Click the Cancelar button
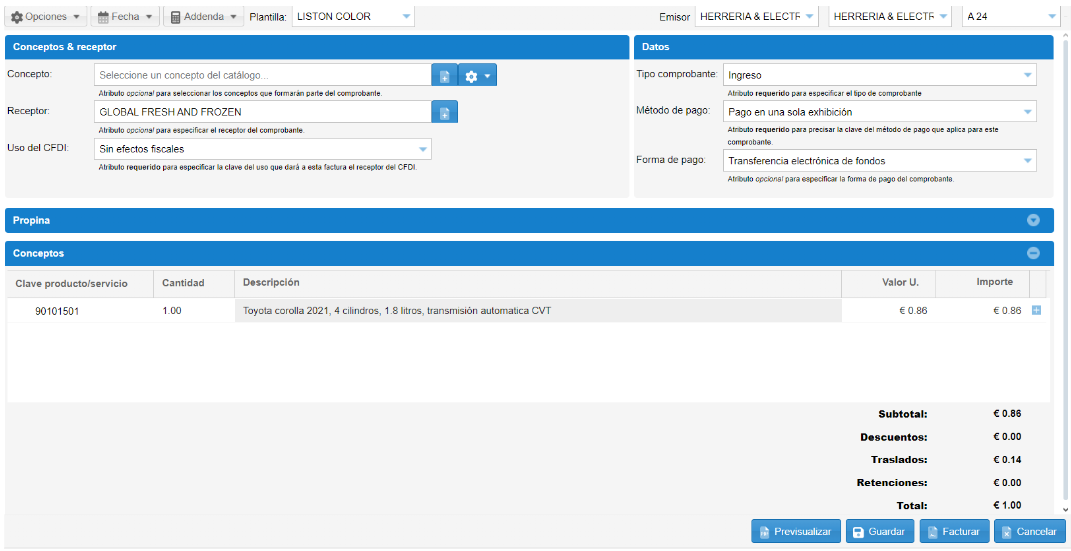 click(1029, 532)
